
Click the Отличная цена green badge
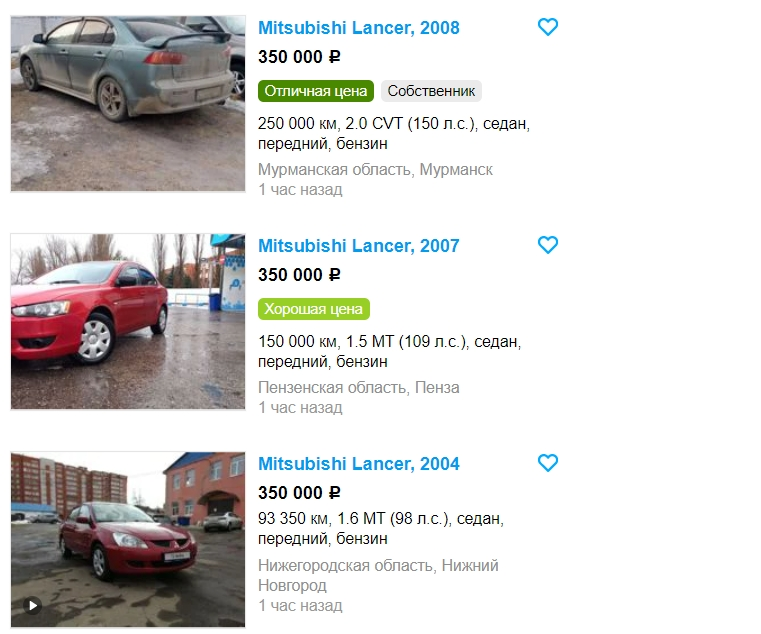(x=316, y=91)
